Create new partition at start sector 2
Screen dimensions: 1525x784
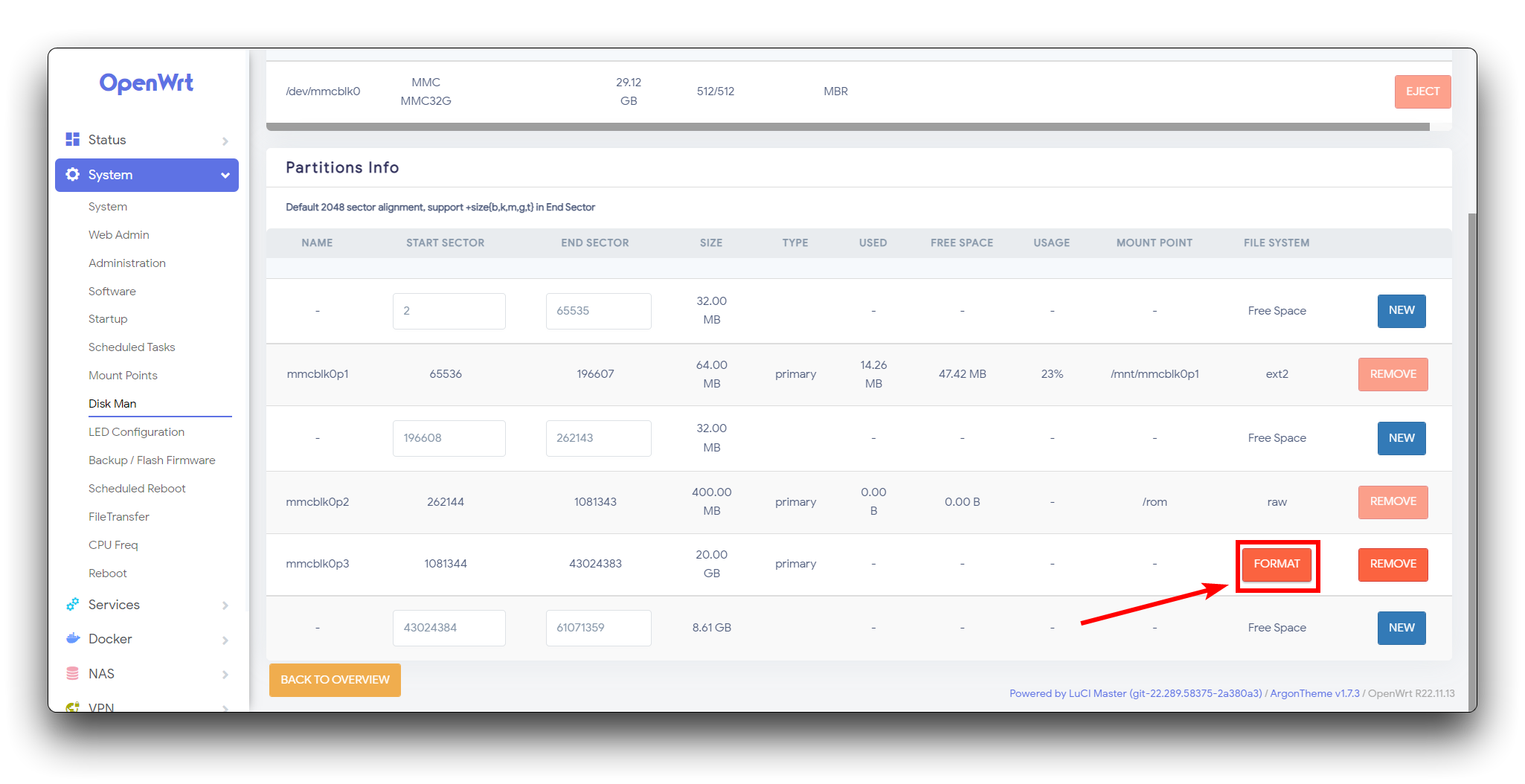(x=1402, y=311)
